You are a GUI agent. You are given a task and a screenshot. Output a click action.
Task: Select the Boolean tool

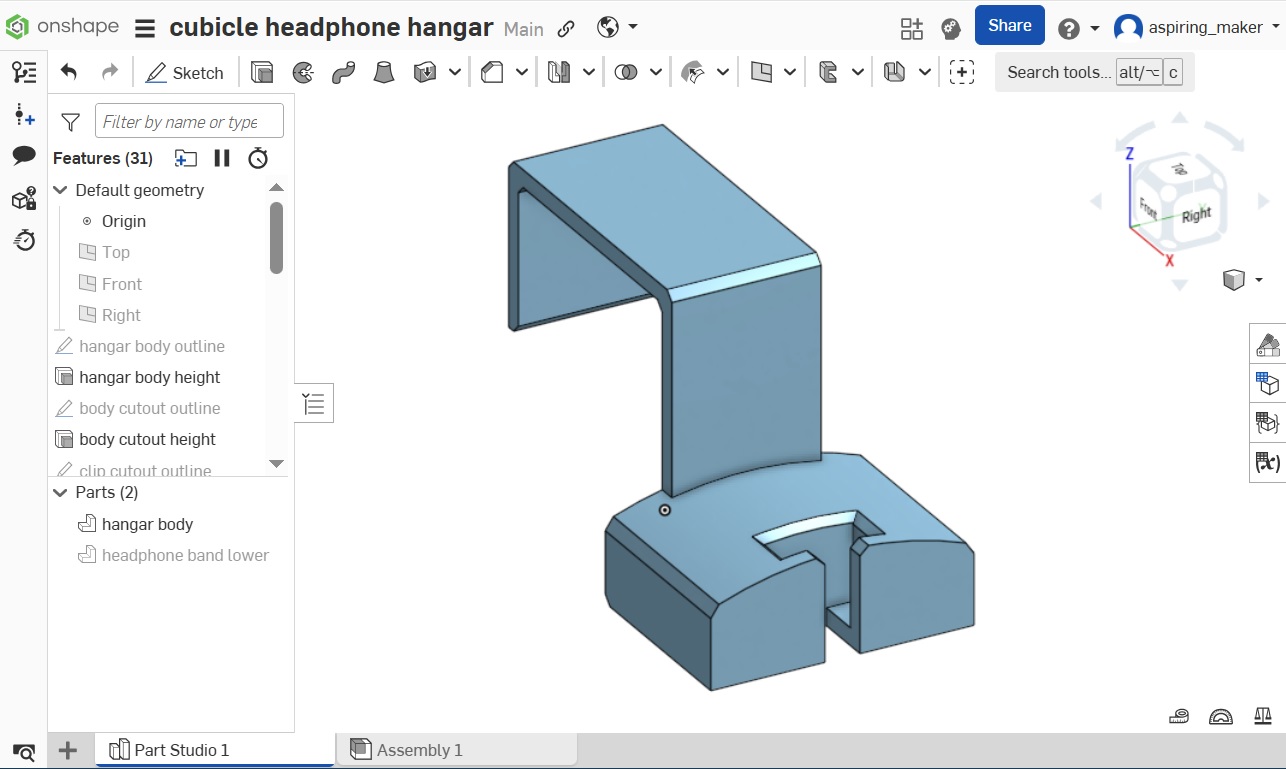click(626, 72)
